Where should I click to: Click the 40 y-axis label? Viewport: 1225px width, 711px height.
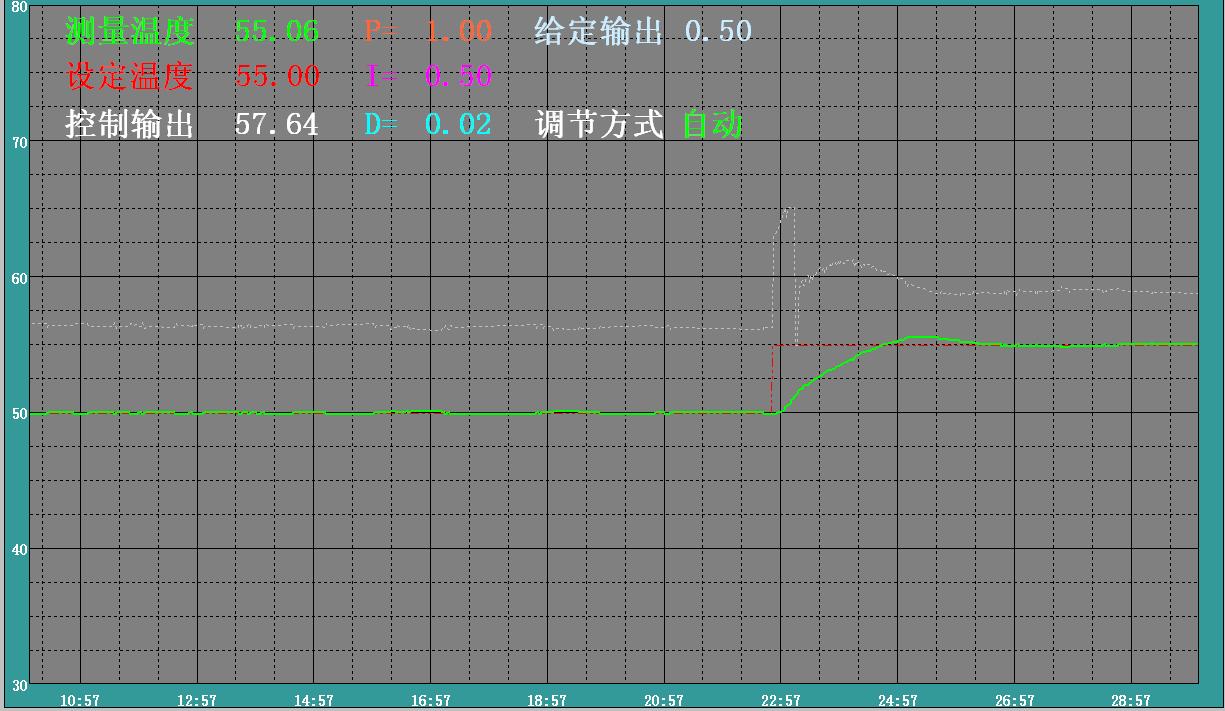tap(19, 549)
